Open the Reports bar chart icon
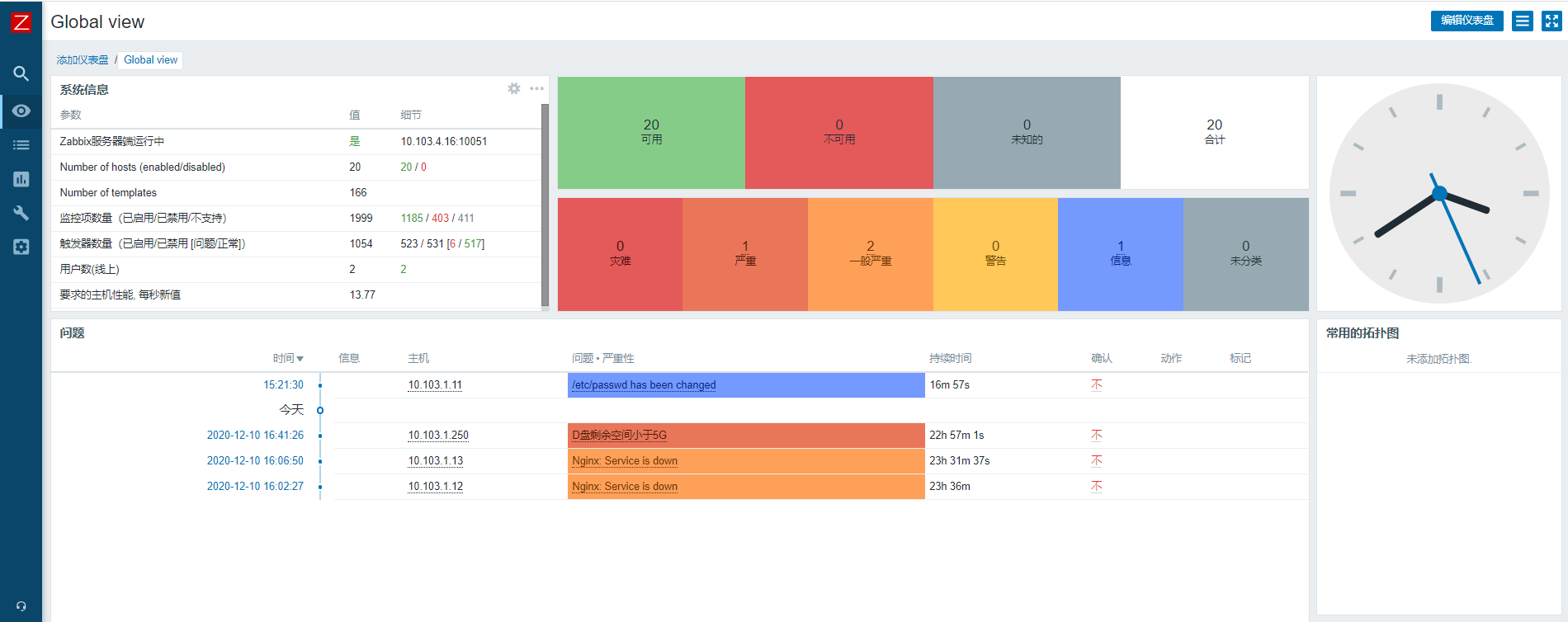The height and width of the screenshot is (622, 1568). (x=21, y=179)
